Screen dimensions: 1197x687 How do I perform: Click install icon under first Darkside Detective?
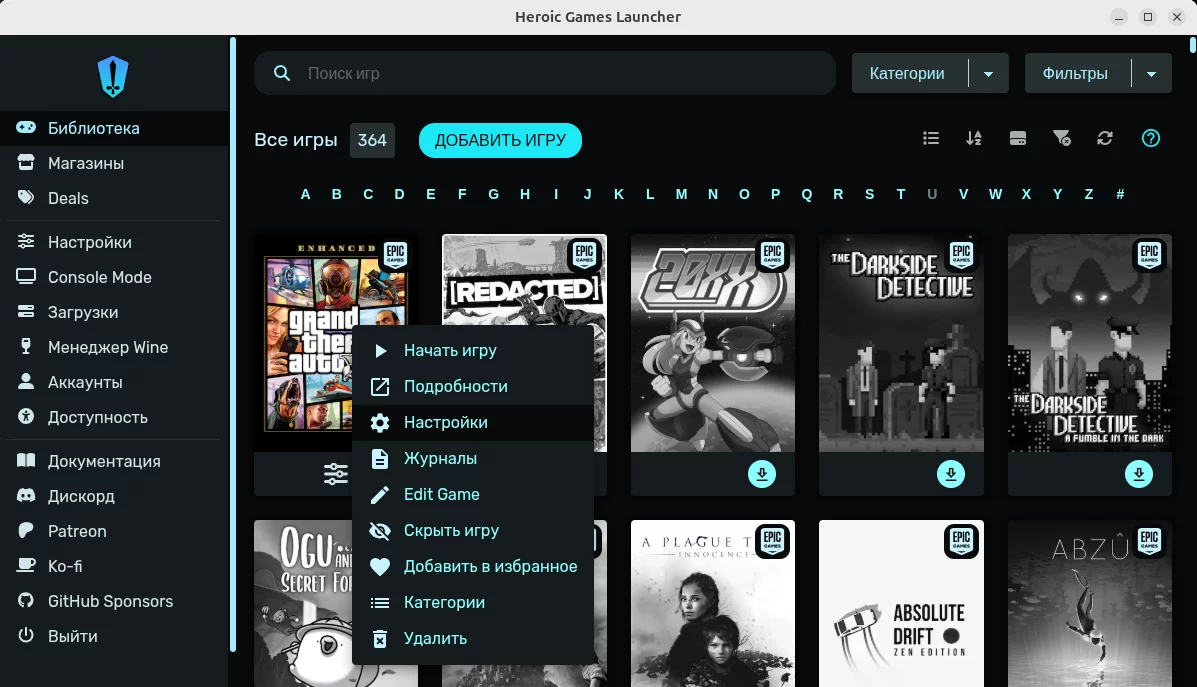click(x=950, y=474)
